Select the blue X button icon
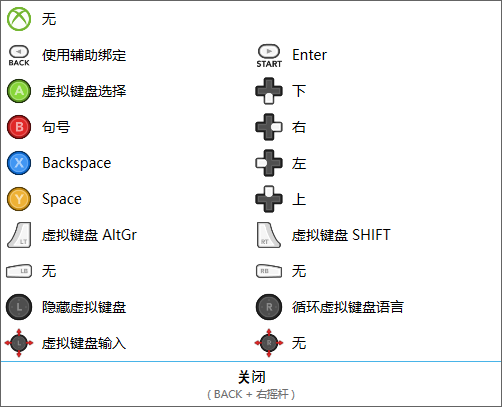 pyautogui.click(x=19, y=163)
